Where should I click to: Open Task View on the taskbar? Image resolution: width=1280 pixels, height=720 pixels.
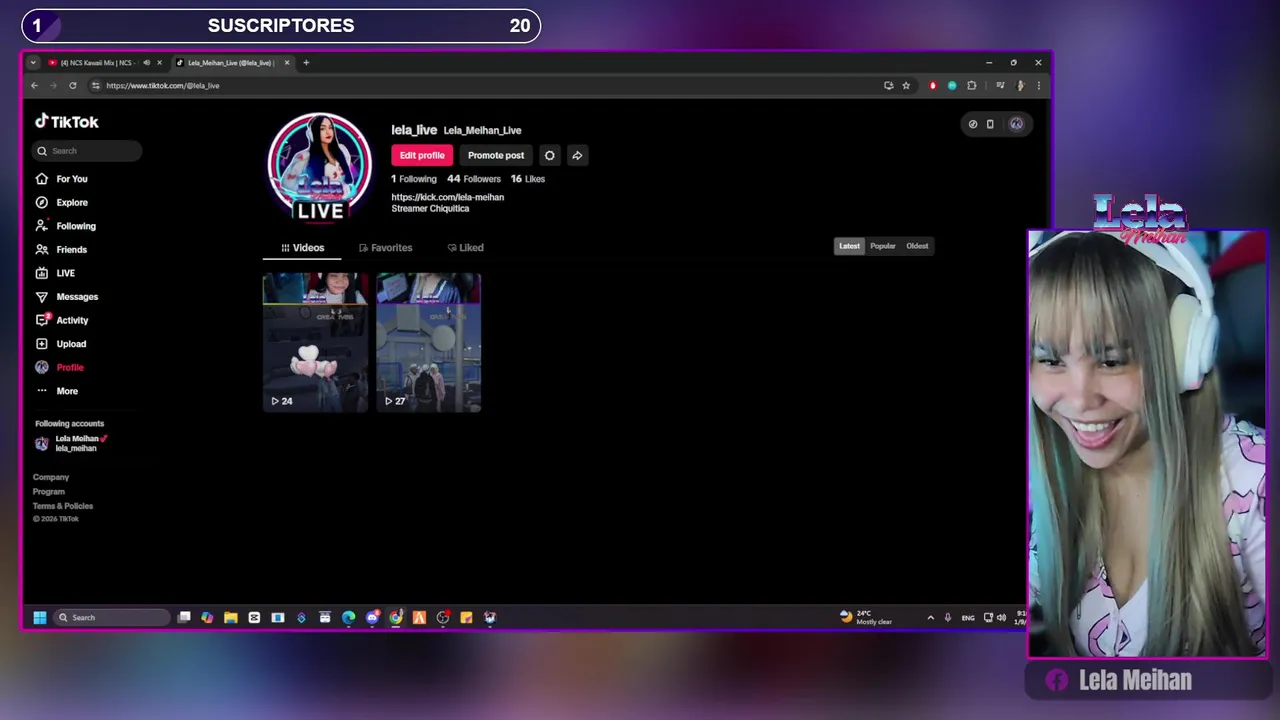[184, 618]
